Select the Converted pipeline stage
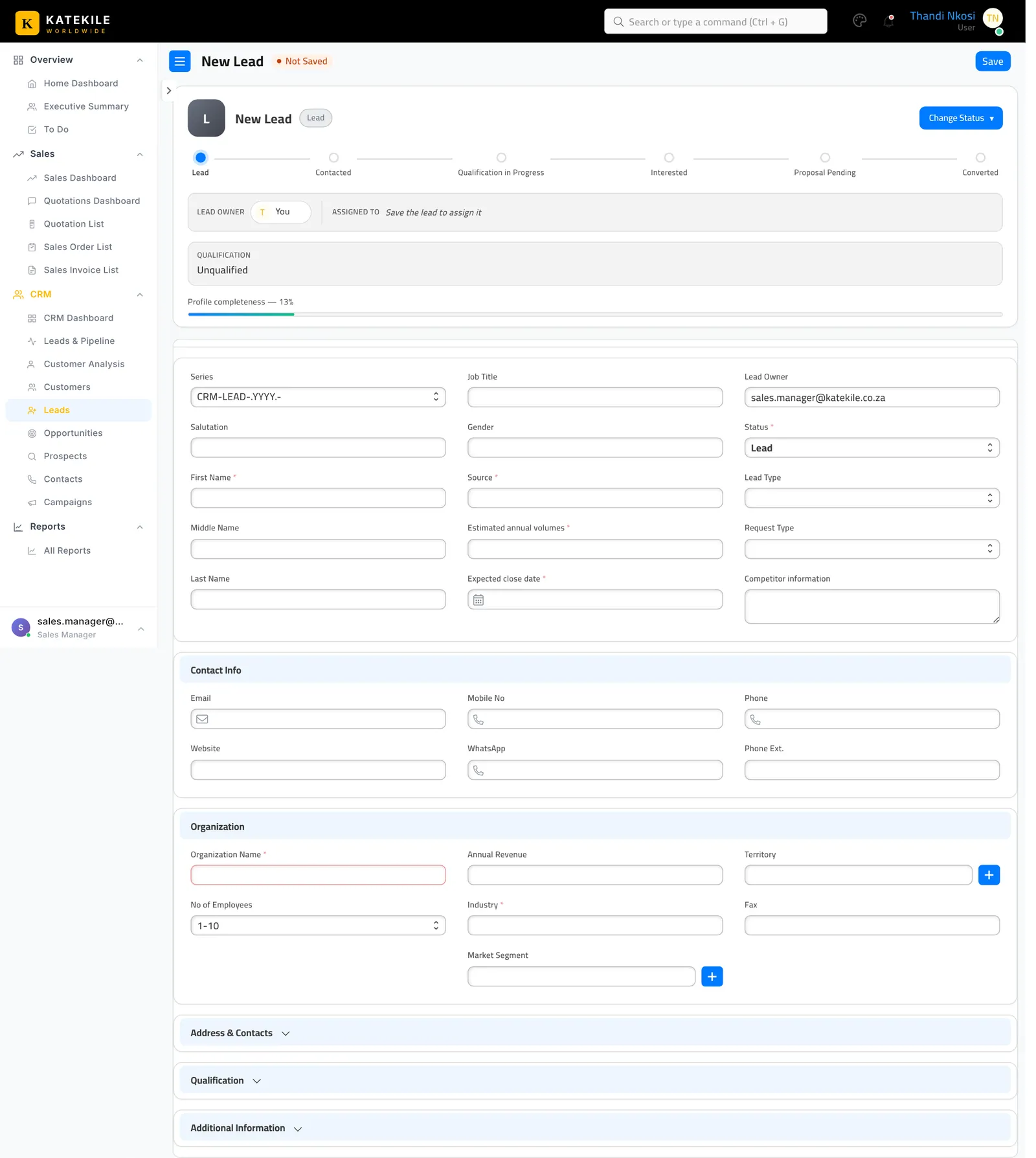This screenshot has height=1158, width=1036. (980, 164)
